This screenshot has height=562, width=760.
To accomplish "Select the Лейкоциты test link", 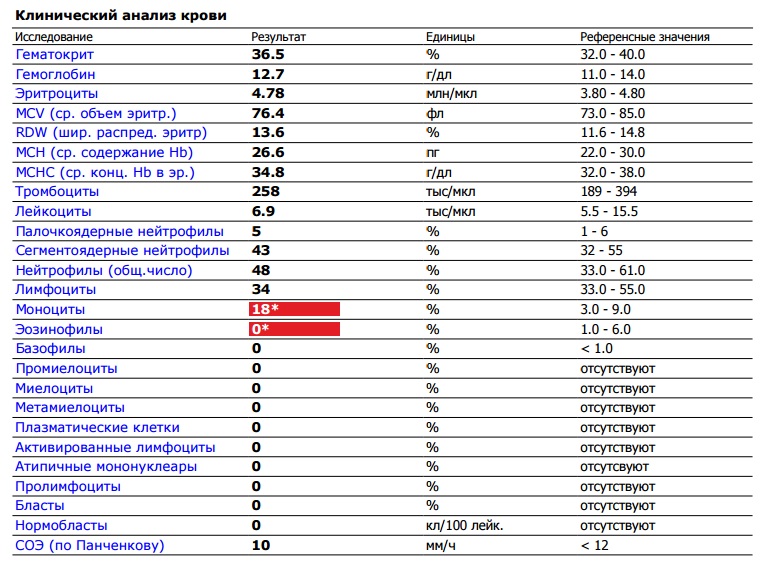I will point(53,211).
